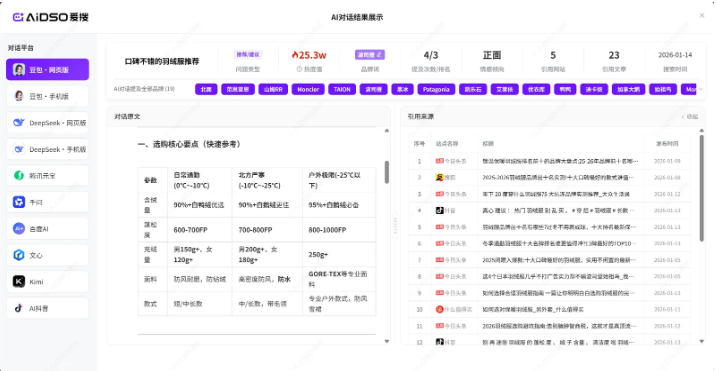The width and height of the screenshot is (717, 371).
Task: Click the 什么值得买 icon in source row 10
Action: (440, 309)
